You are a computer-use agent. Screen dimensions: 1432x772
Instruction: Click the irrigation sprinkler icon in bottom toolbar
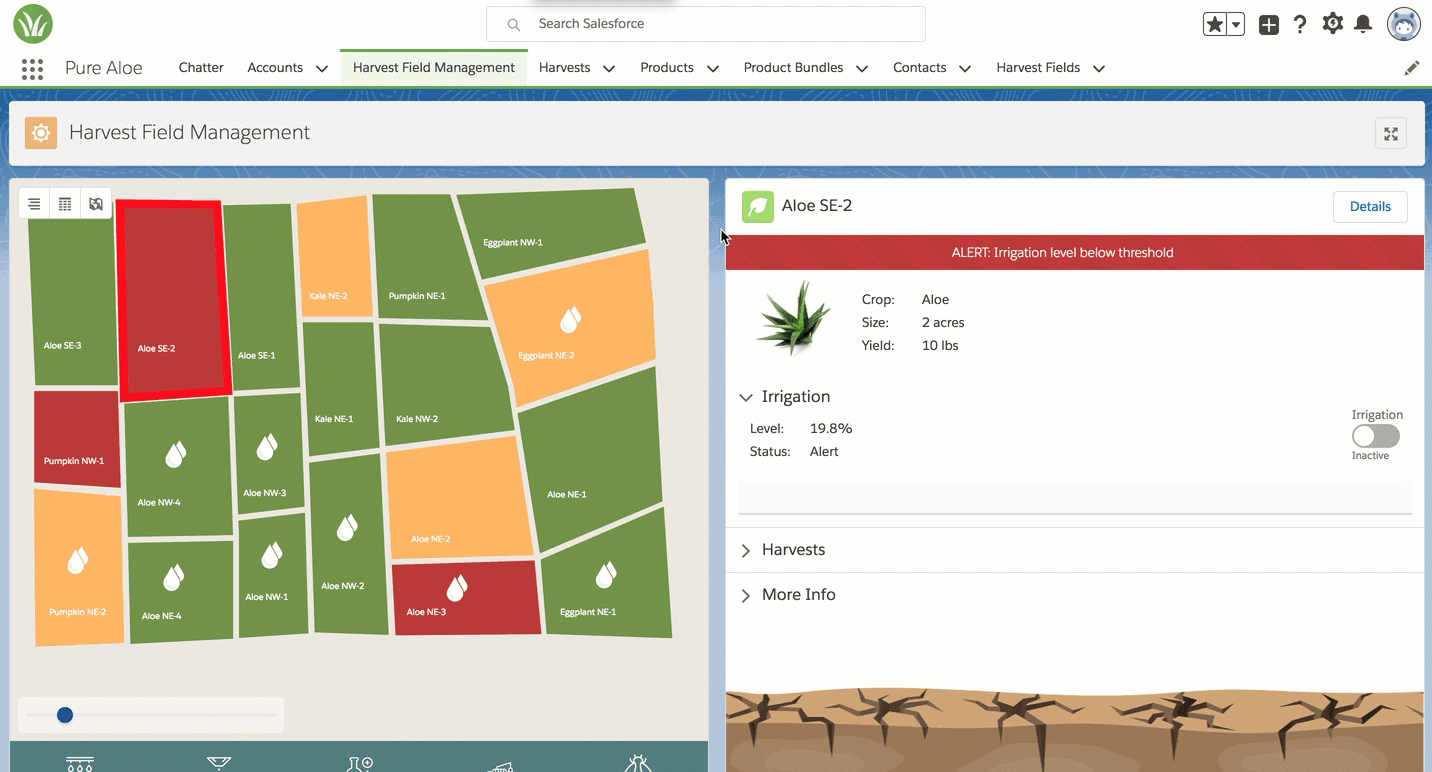[x=80, y=764]
